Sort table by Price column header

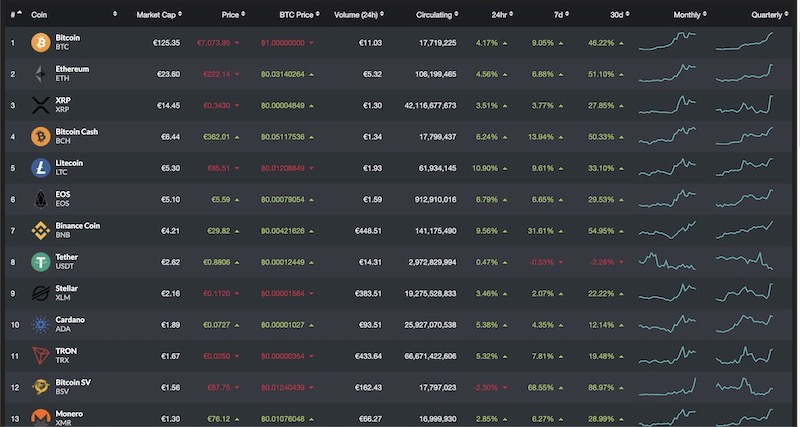pos(230,15)
